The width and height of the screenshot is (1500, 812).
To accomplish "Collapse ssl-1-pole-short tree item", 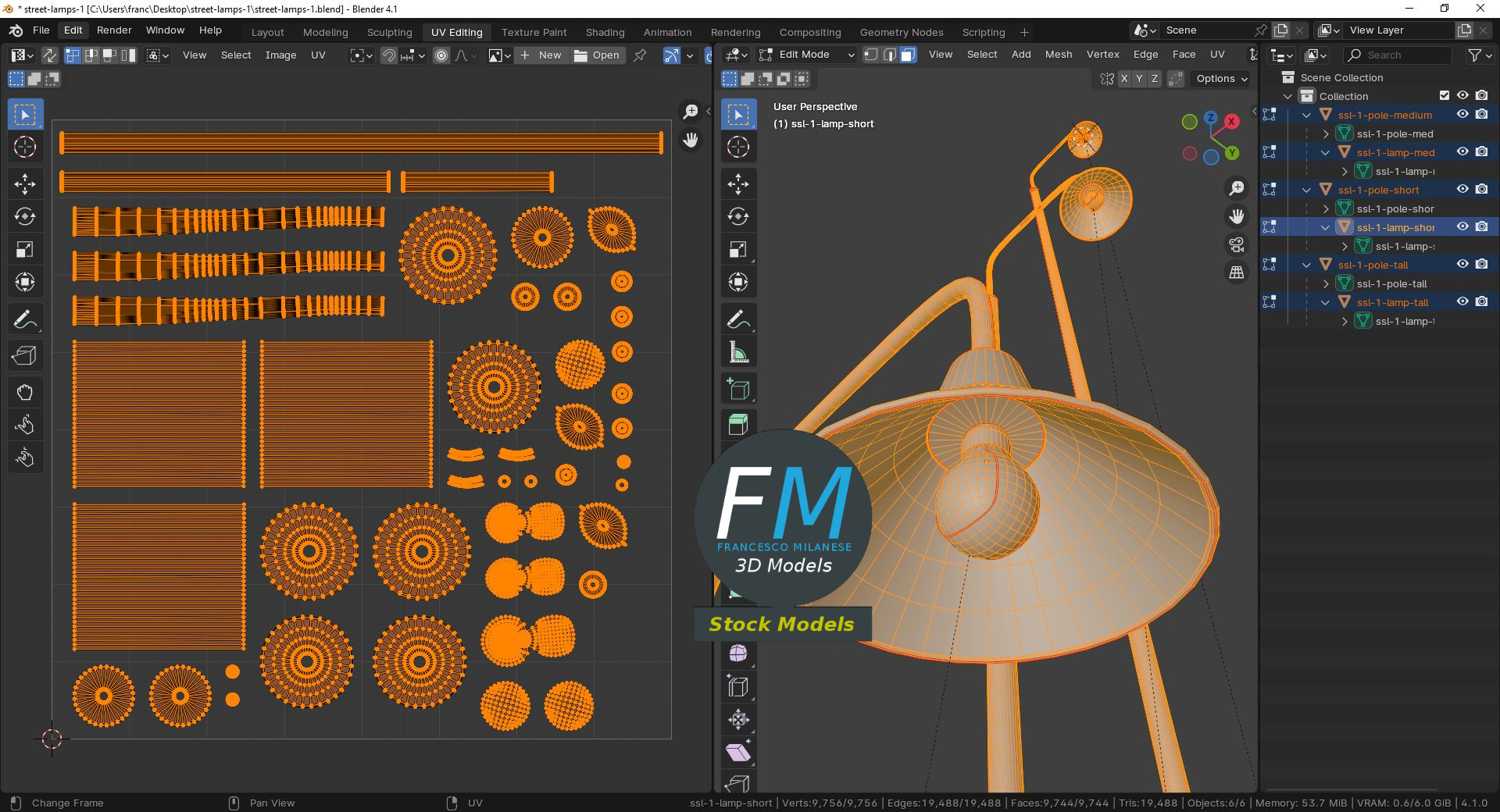I will click(1306, 190).
